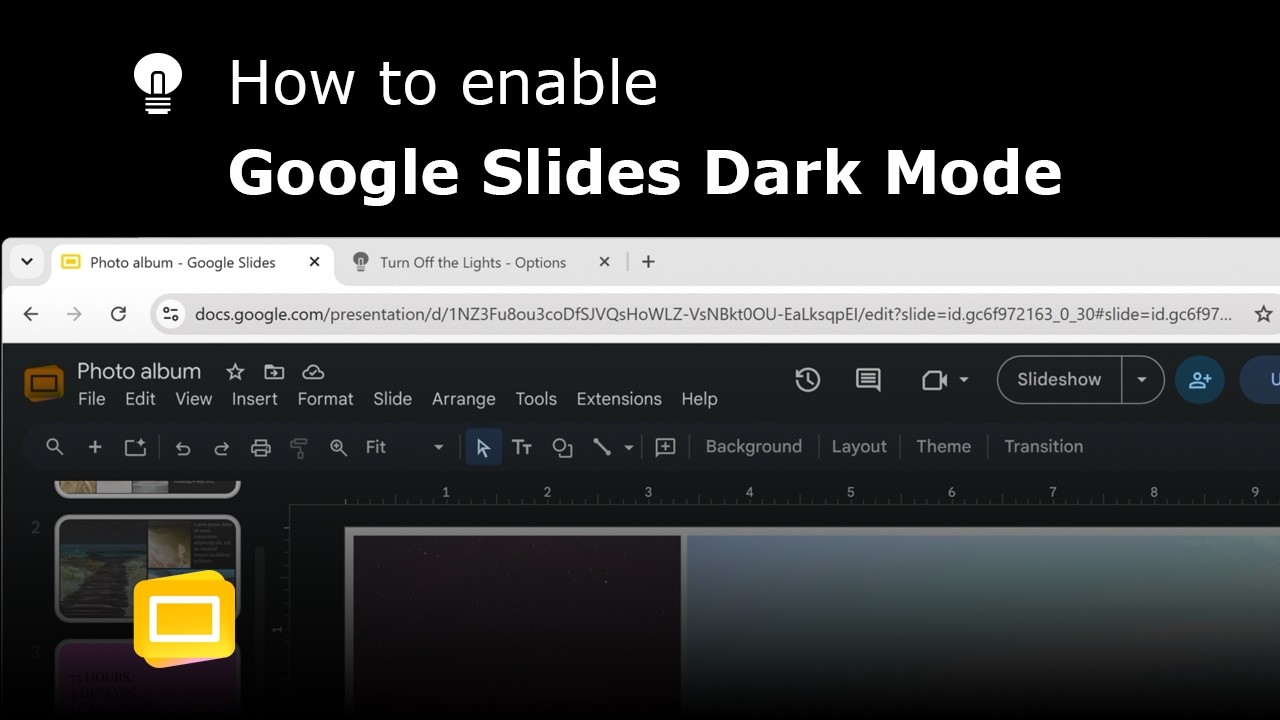This screenshot has width=1280, height=720.
Task: Change the slide Background
Action: click(x=754, y=447)
